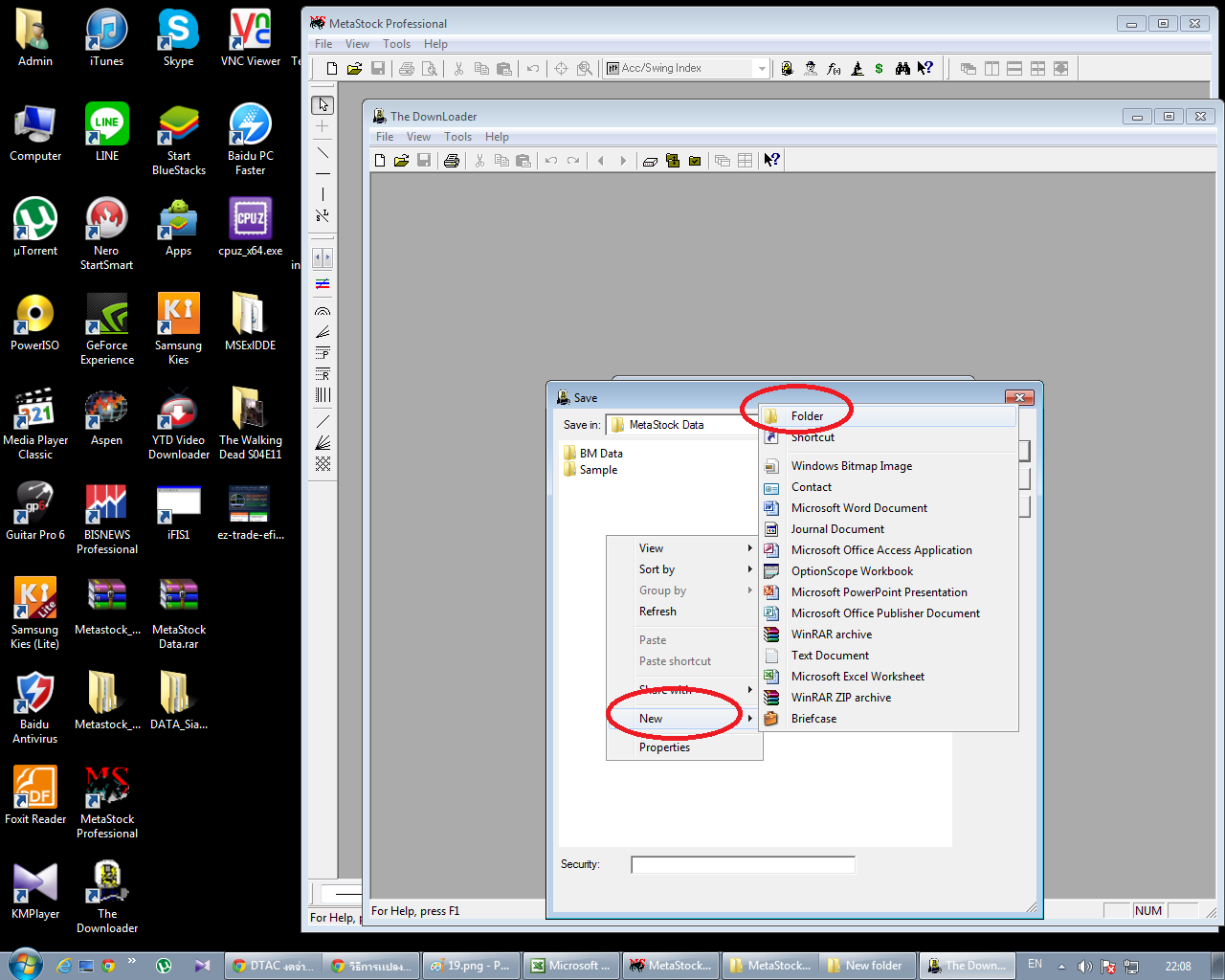
Task: Click Open folder icon in DownLoader toolbar
Action: click(x=402, y=160)
